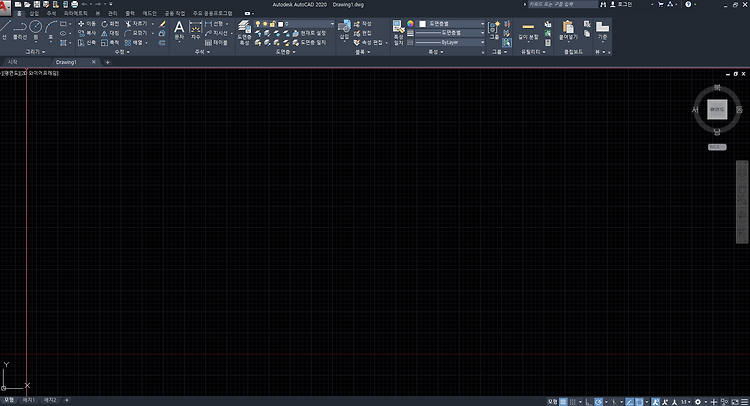Switch to the Layout1 (배치1) tab
This screenshot has width=750, height=406.
coord(29,400)
